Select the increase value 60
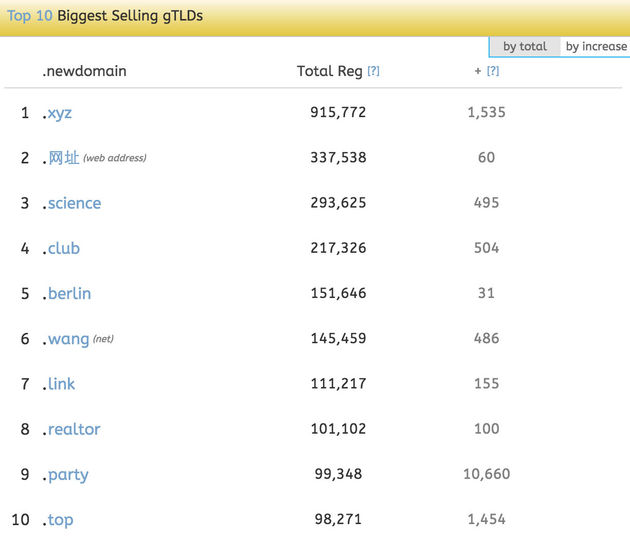Viewport: 630px width, 539px height. (486, 157)
